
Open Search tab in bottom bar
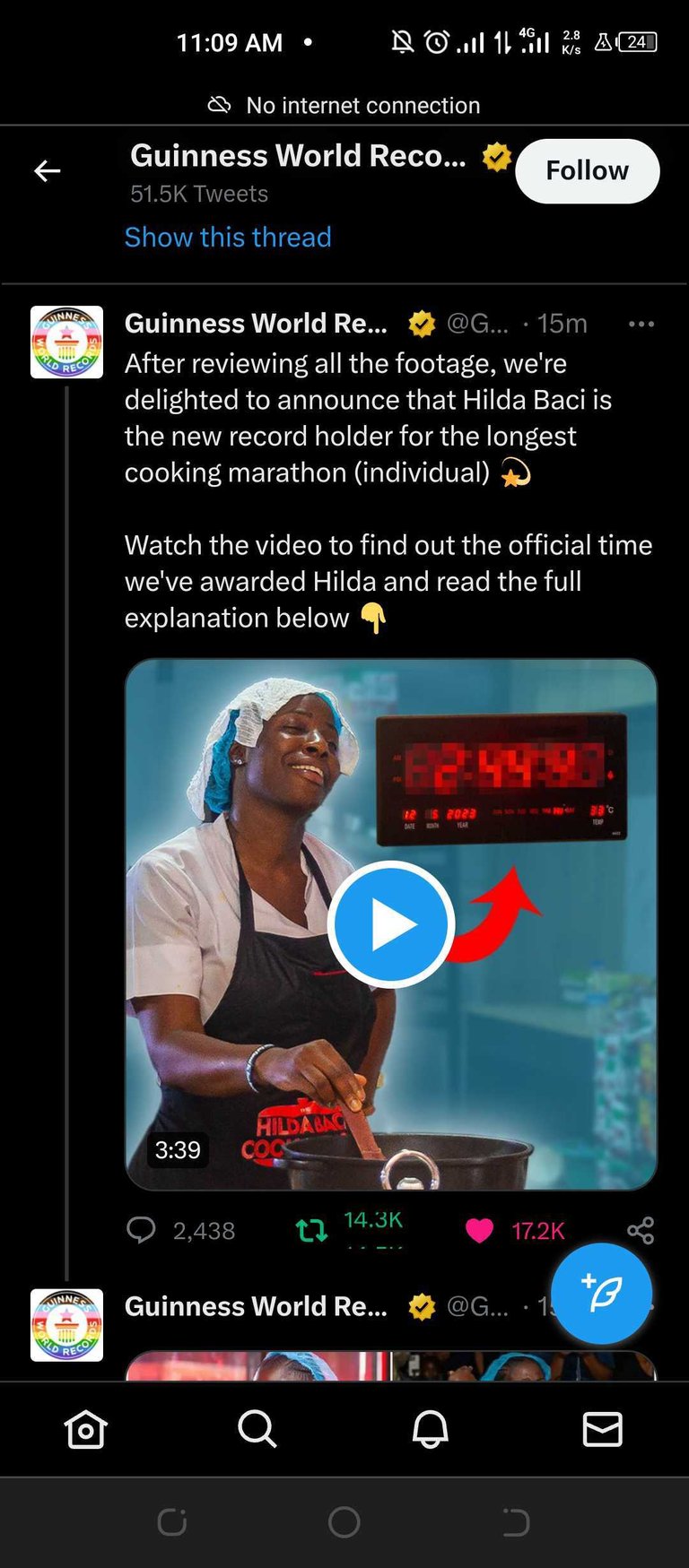pos(257,1429)
